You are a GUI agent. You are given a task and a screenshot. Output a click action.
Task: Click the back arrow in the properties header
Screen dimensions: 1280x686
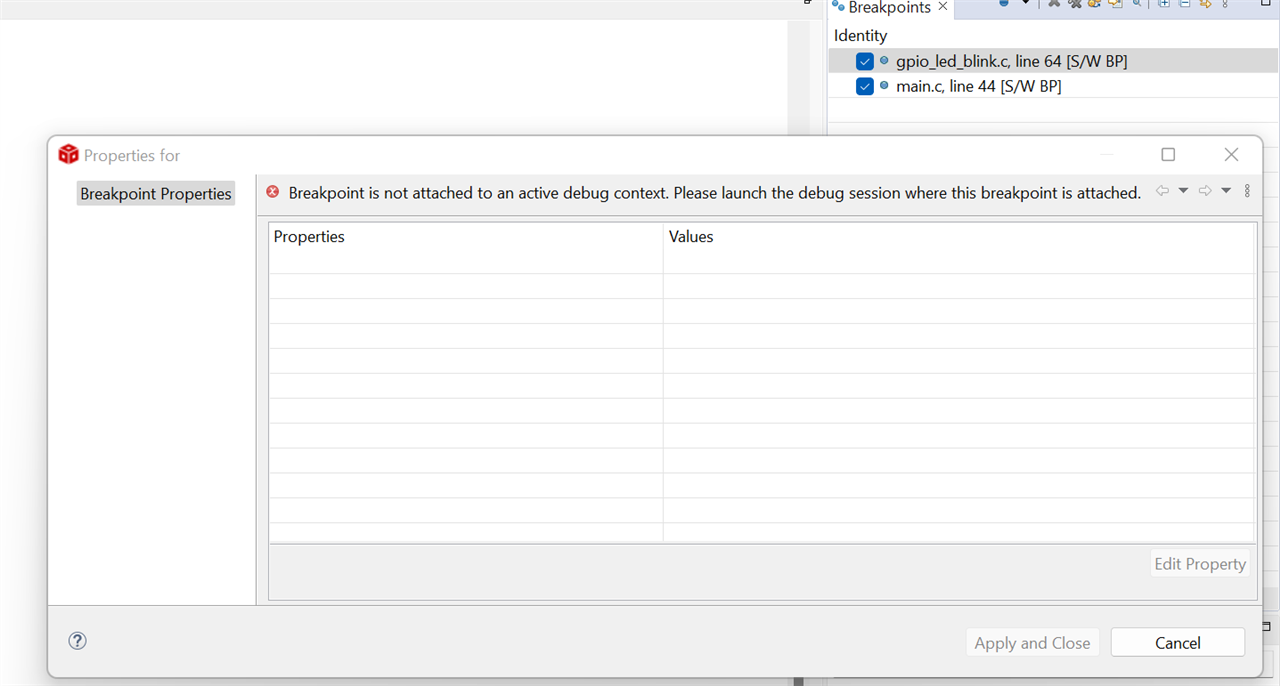[x=1162, y=191]
